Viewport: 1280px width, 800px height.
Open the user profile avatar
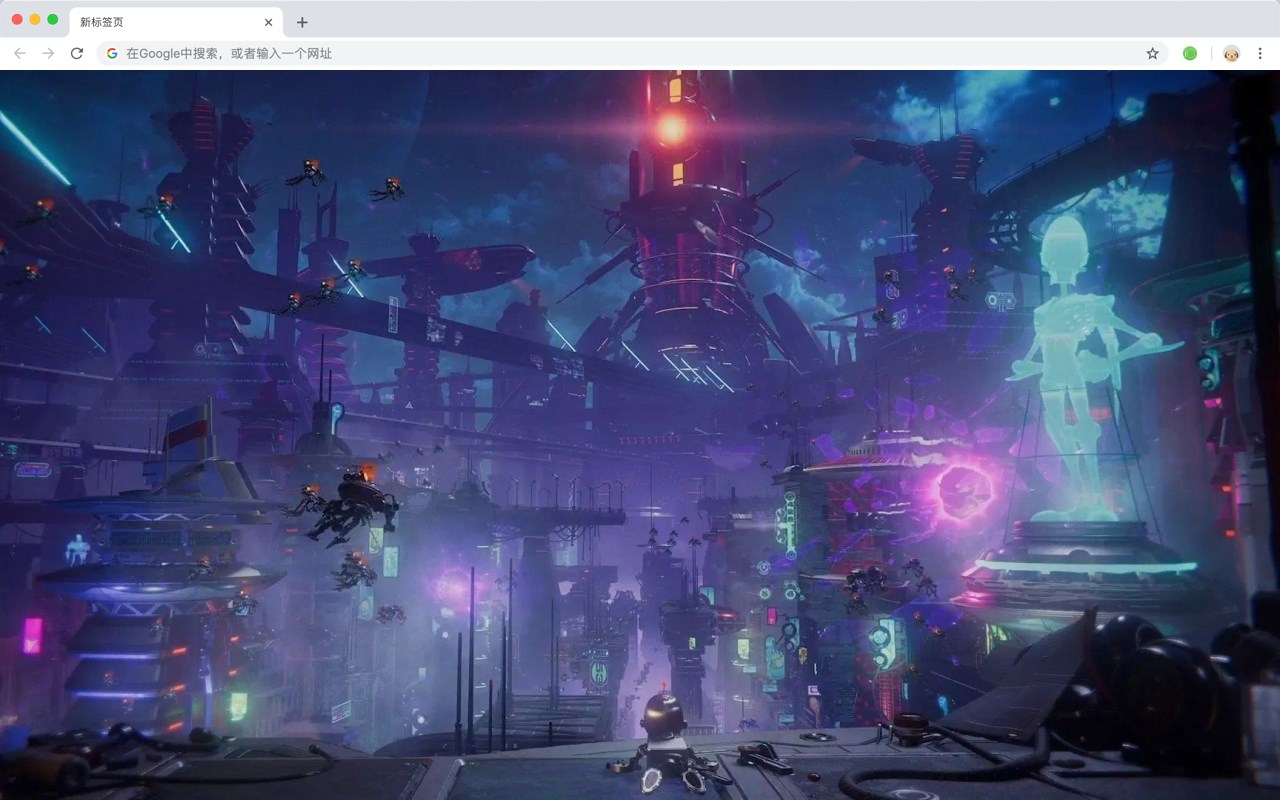pos(1231,53)
